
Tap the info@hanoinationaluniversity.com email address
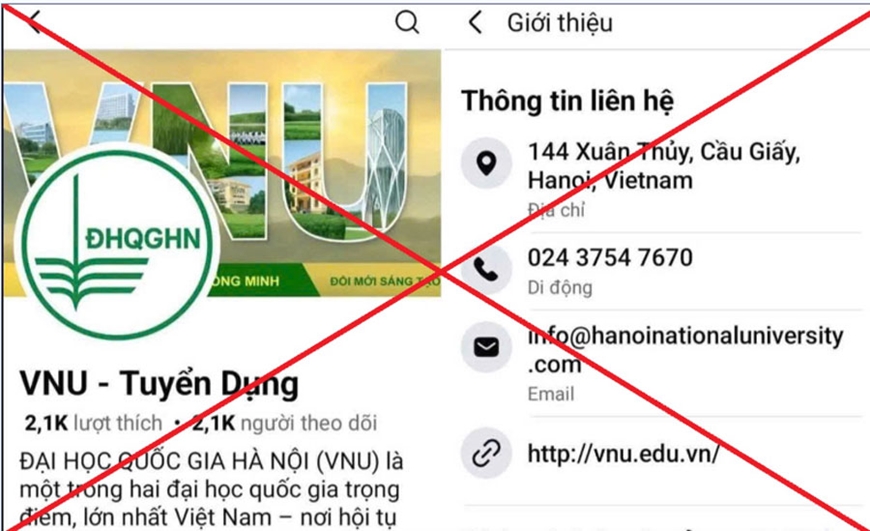point(685,350)
